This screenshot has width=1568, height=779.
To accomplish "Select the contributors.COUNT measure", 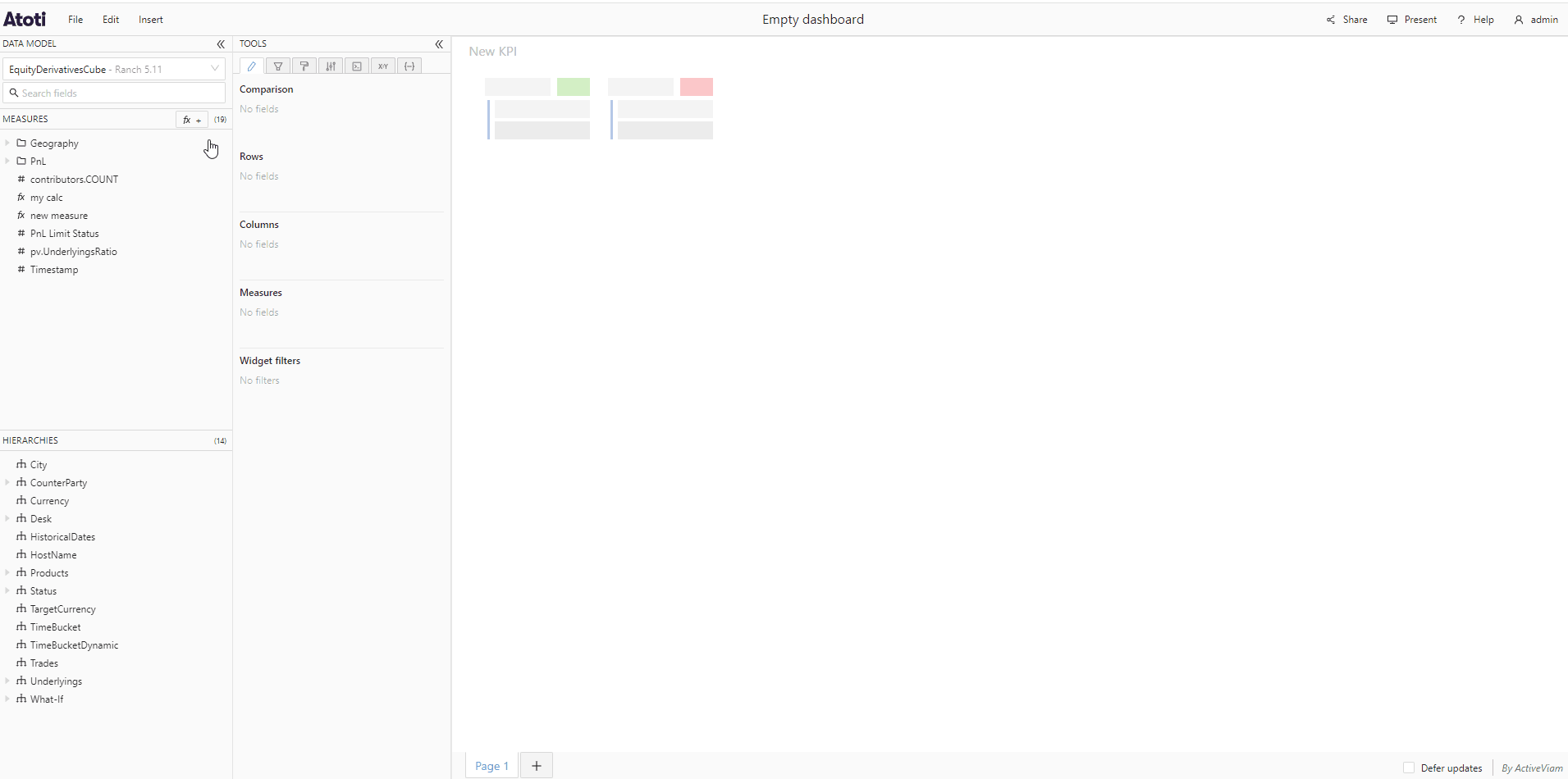I will point(74,180).
